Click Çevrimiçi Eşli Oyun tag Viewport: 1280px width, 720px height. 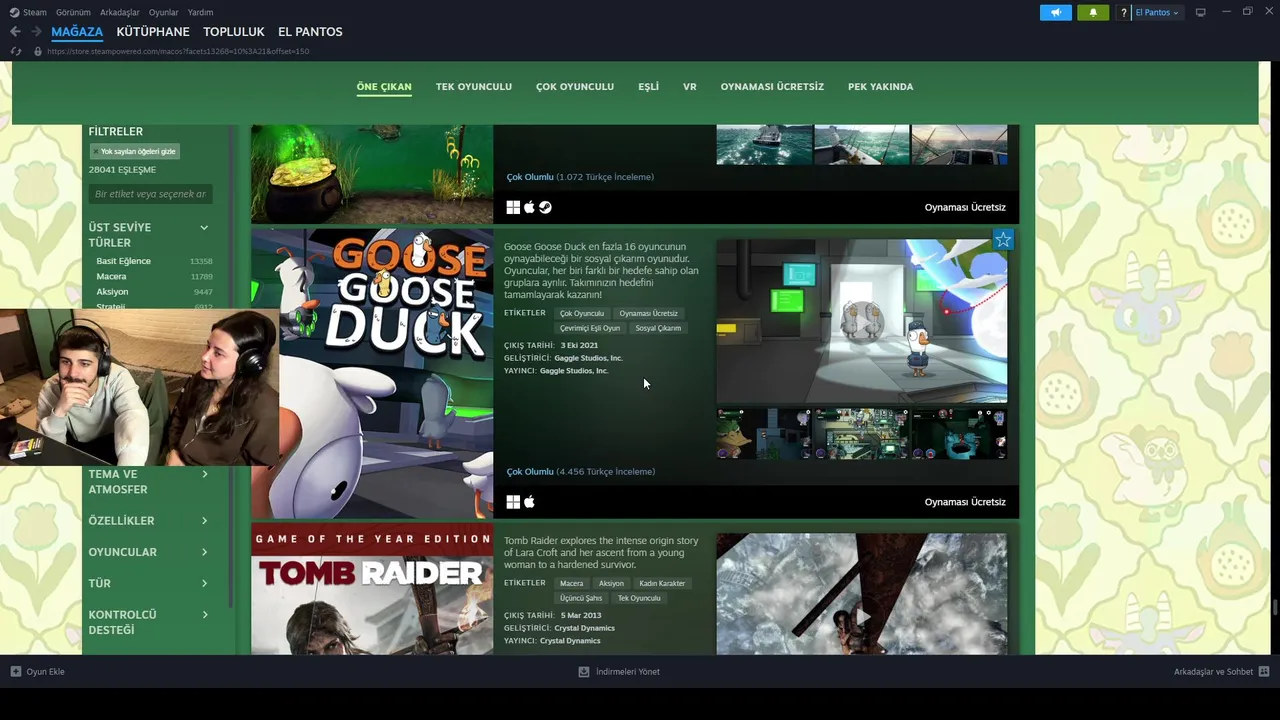590,328
